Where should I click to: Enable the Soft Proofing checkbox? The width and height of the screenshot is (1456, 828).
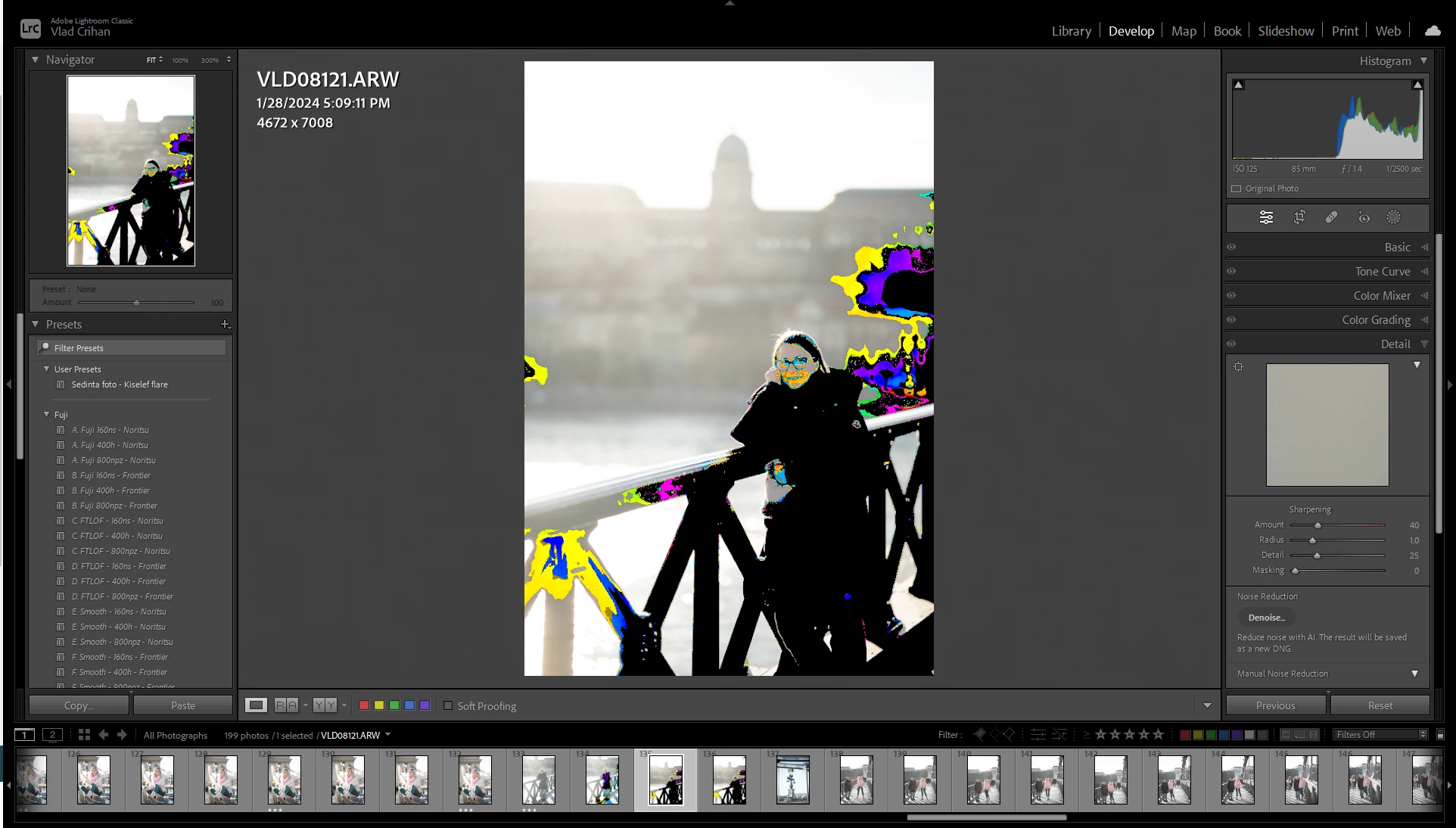tap(448, 705)
